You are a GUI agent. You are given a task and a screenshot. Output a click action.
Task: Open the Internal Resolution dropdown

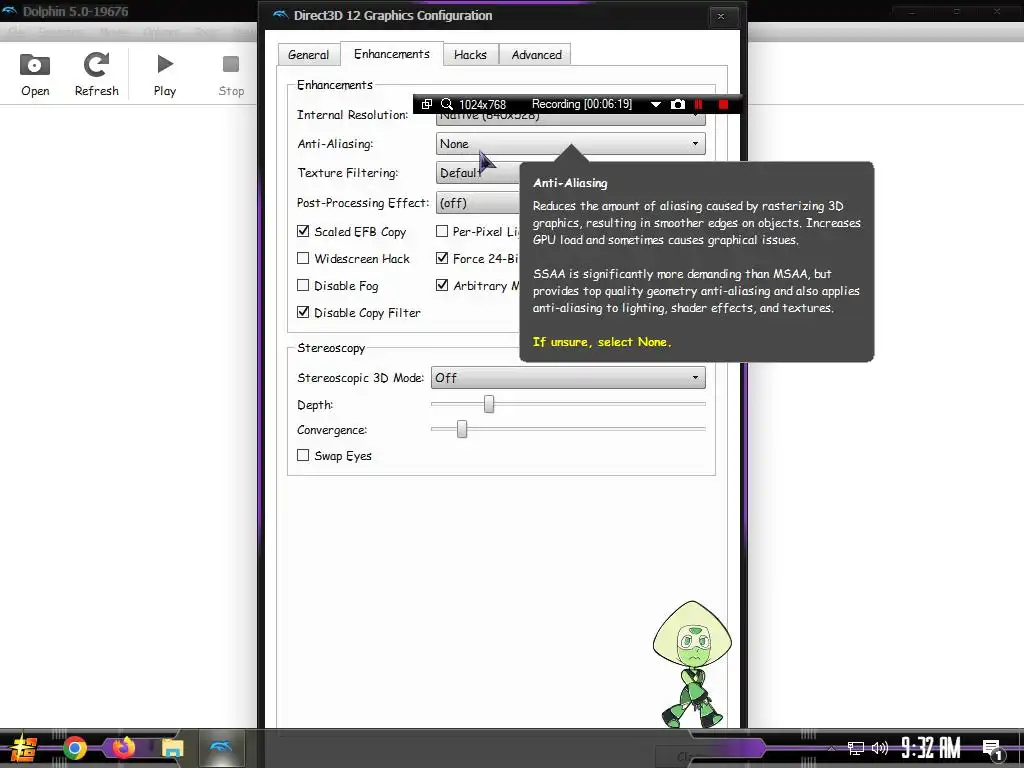[x=570, y=118]
